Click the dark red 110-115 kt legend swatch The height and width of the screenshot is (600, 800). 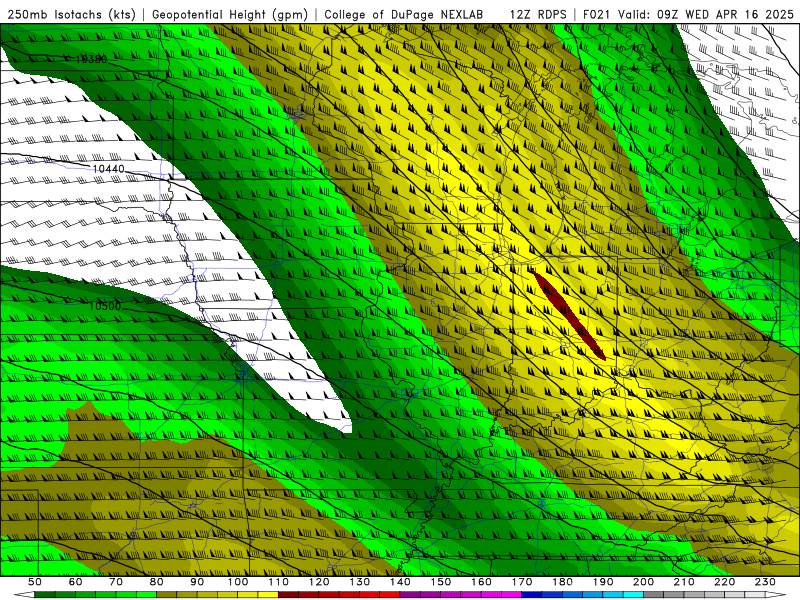click(288, 594)
